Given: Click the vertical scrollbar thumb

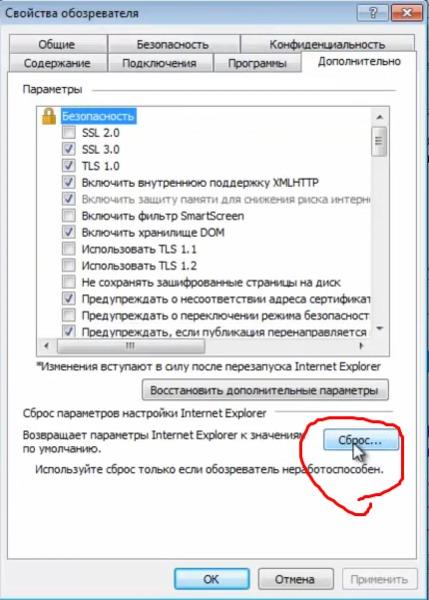Looking at the screenshot, I should 379,141.
